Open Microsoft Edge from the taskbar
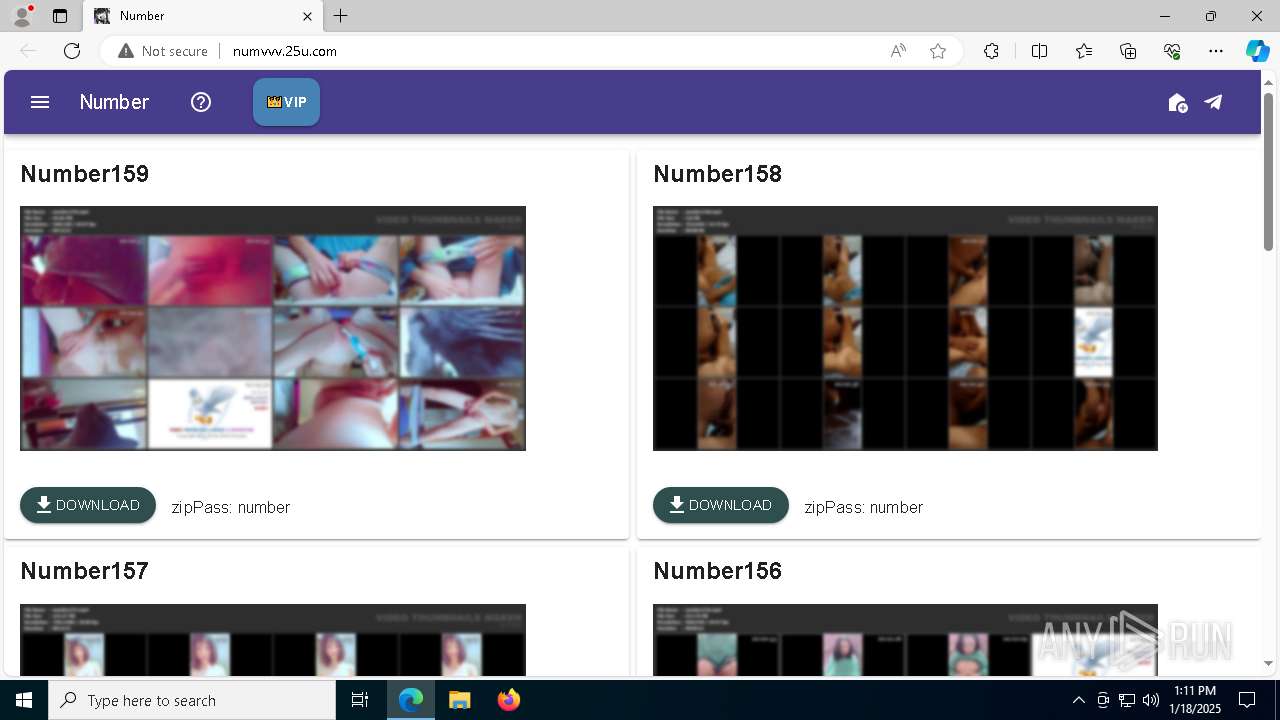 pos(411,700)
